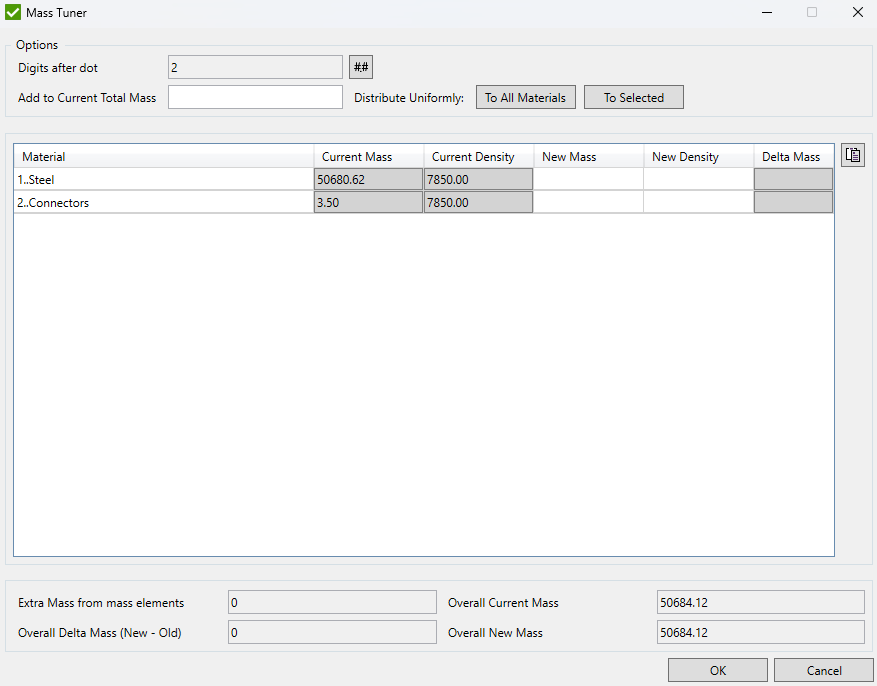Select the 2..Connectors material row
This screenshot has width=877, height=686.
[x=164, y=203]
